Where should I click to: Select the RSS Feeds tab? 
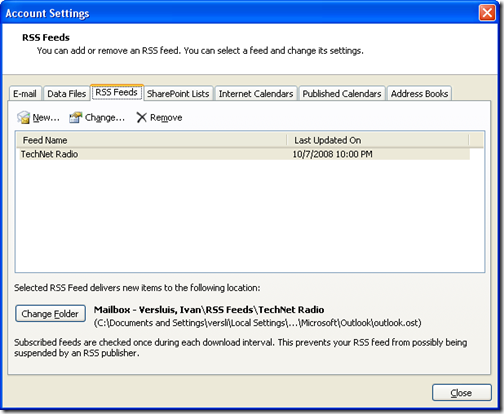[x=117, y=92]
